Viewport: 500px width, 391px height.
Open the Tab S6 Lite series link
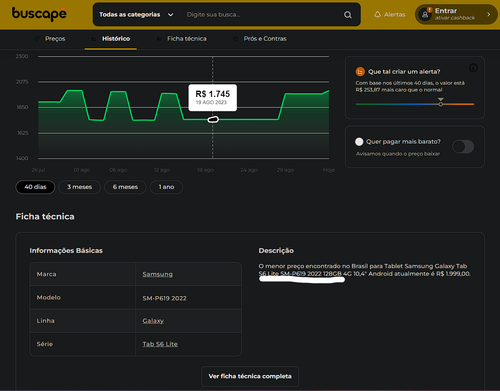(160, 344)
